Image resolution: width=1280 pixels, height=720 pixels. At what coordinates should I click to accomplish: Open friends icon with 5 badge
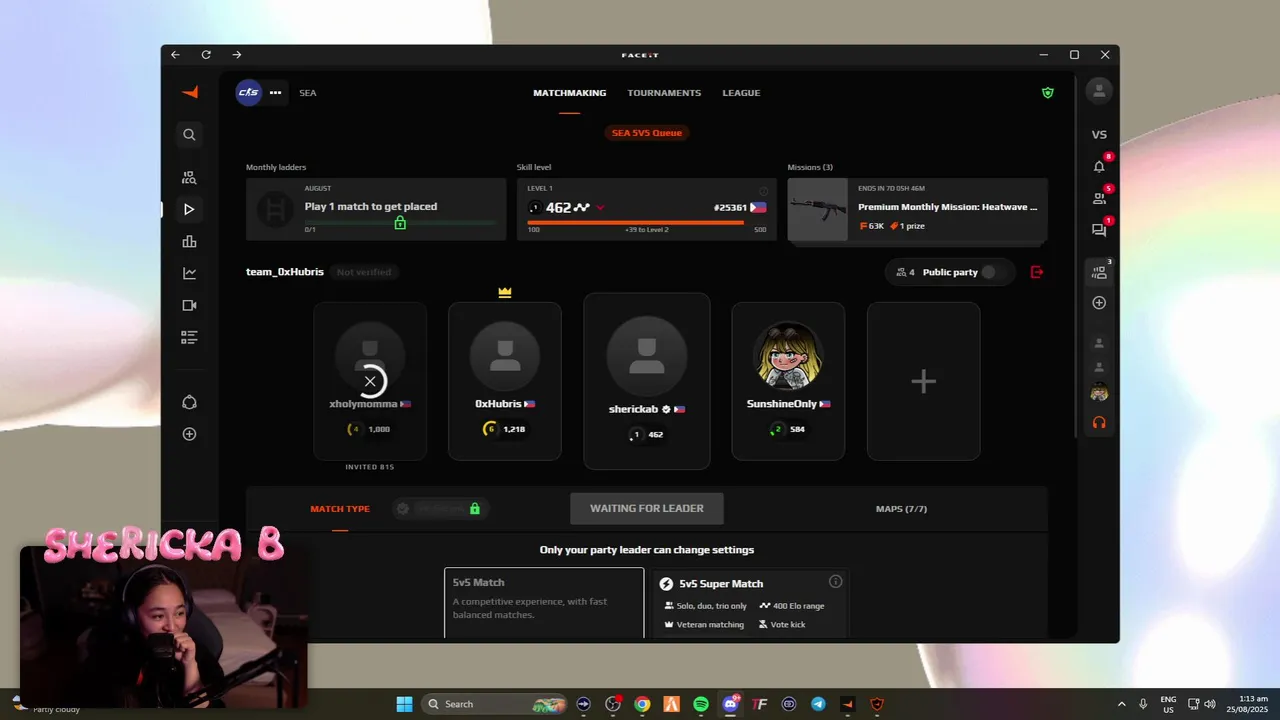click(x=1099, y=198)
